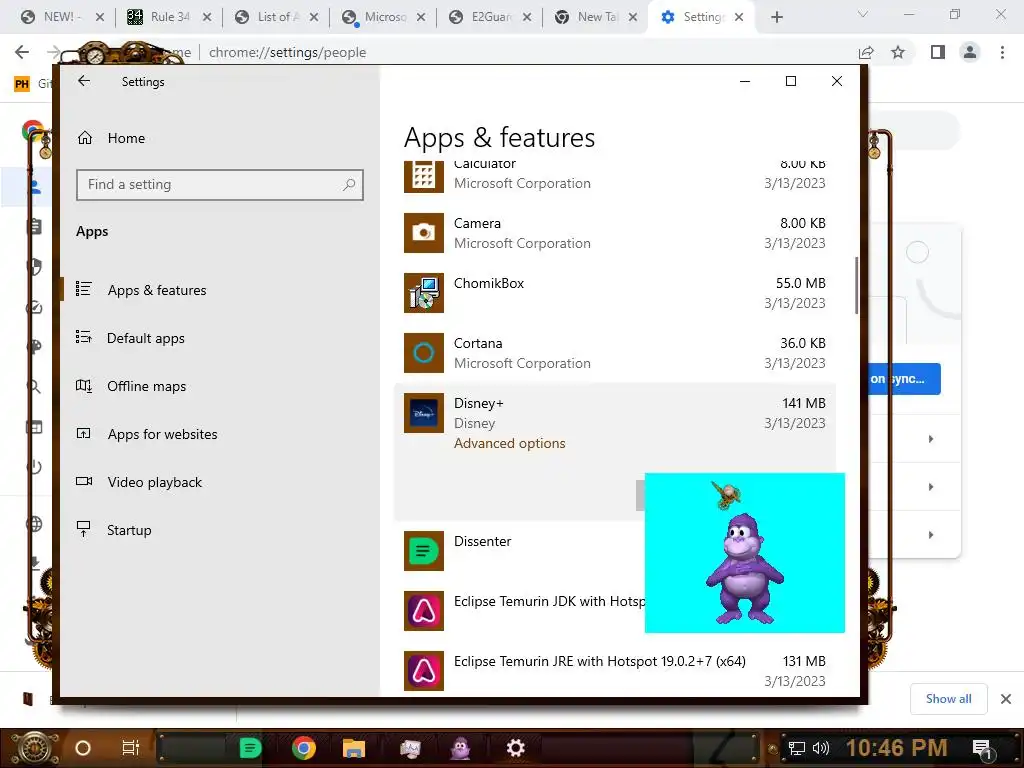Bookmark this page with the star icon
The image size is (1024, 768).
point(898,52)
